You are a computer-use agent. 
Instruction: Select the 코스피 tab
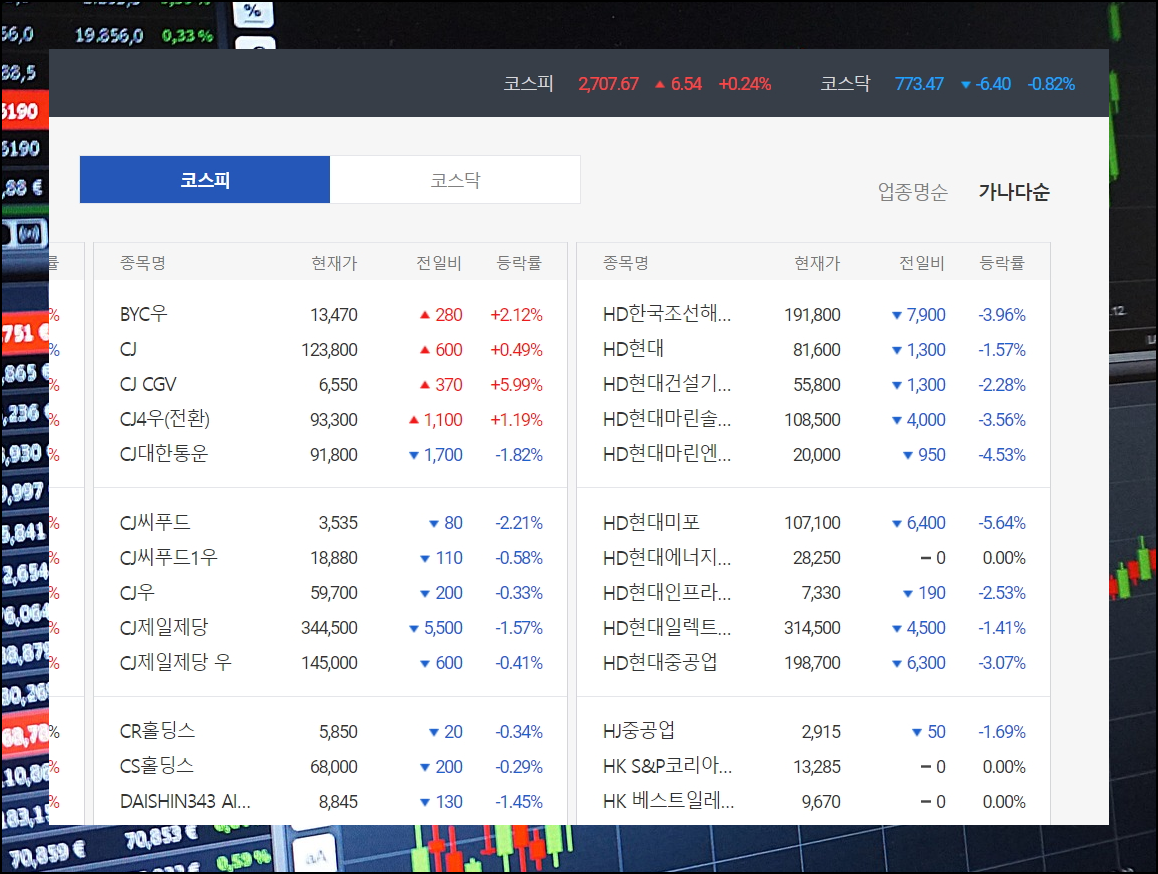(205, 180)
